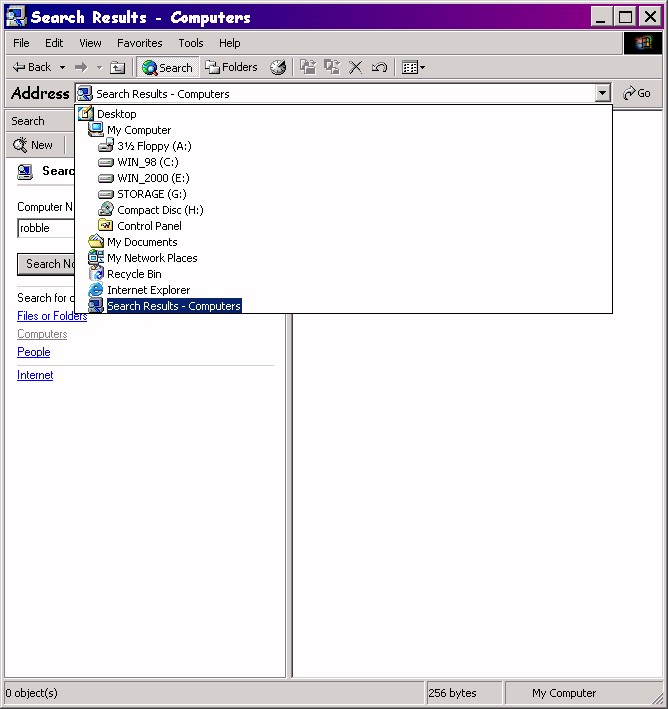This screenshot has width=668, height=709.
Task: Toggle the Folders pane toolbar button
Action: (231, 67)
